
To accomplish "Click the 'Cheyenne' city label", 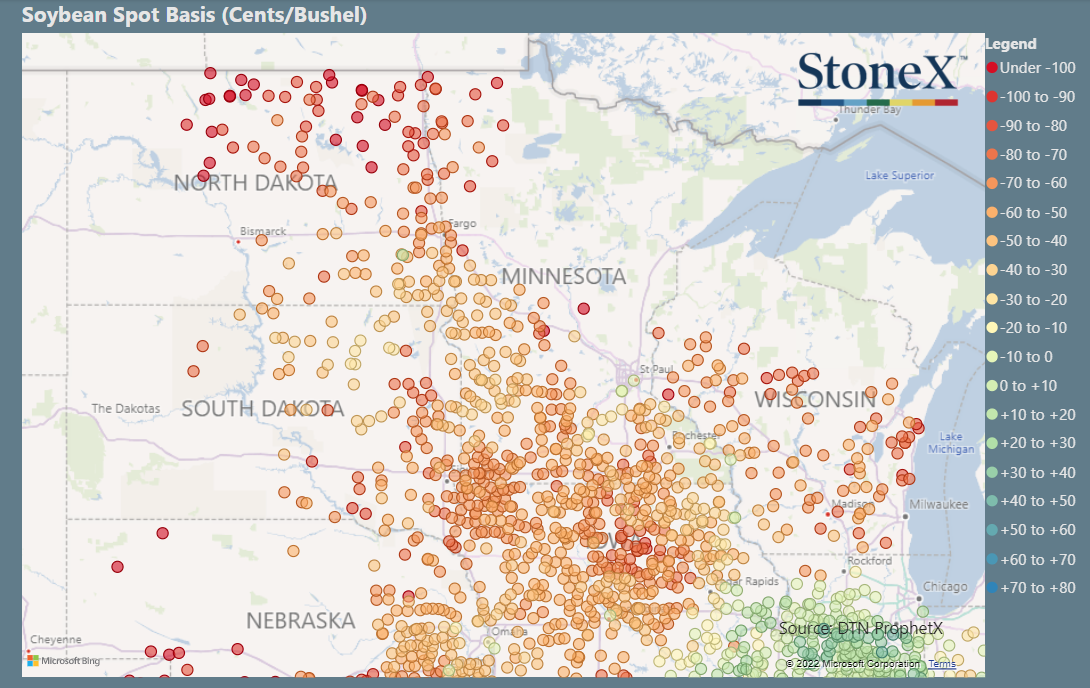I will pyautogui.click(x=56, y=639).
